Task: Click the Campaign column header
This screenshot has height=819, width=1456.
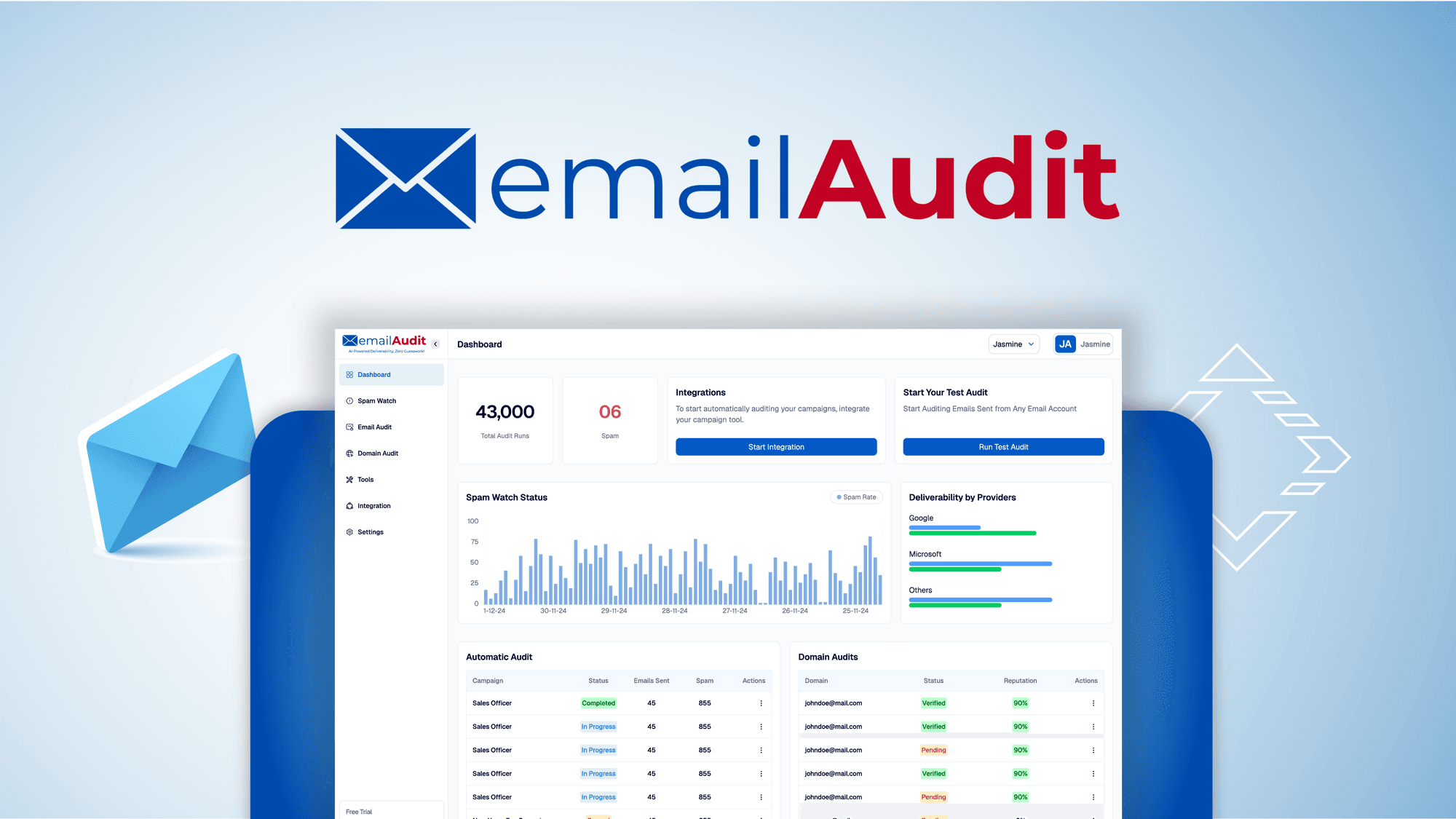Action: point(488,681)
